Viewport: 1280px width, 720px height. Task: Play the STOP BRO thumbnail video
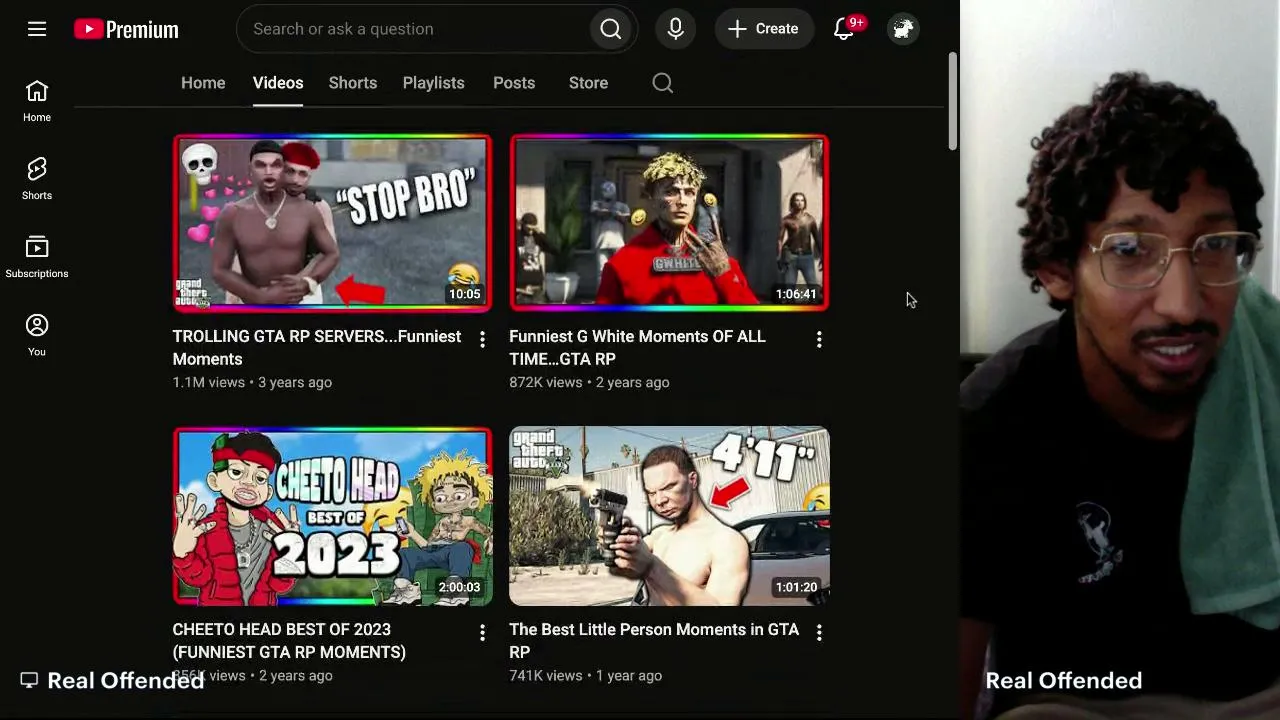332,223
